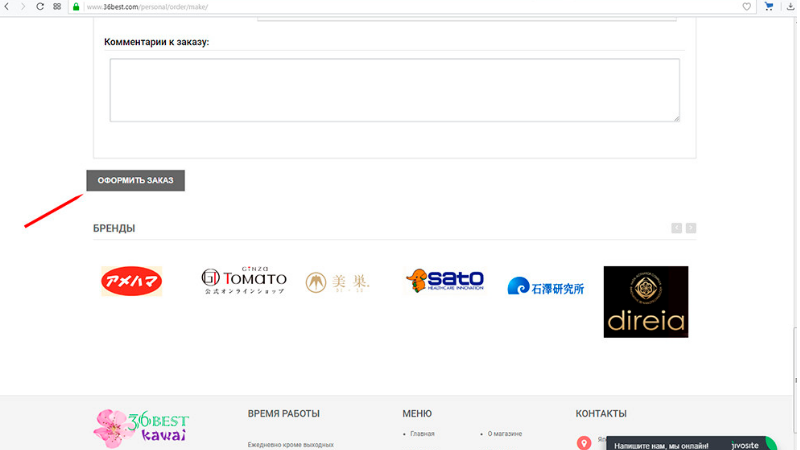
Task: Select the direia brand tile
Action: (646, 301)
